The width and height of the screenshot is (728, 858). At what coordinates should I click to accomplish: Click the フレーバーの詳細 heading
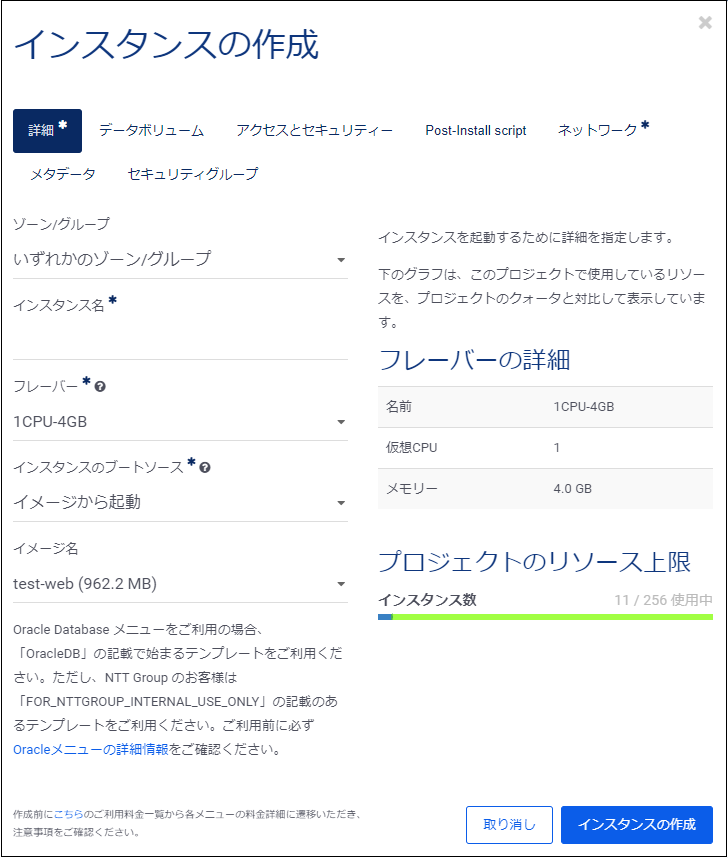474,360
